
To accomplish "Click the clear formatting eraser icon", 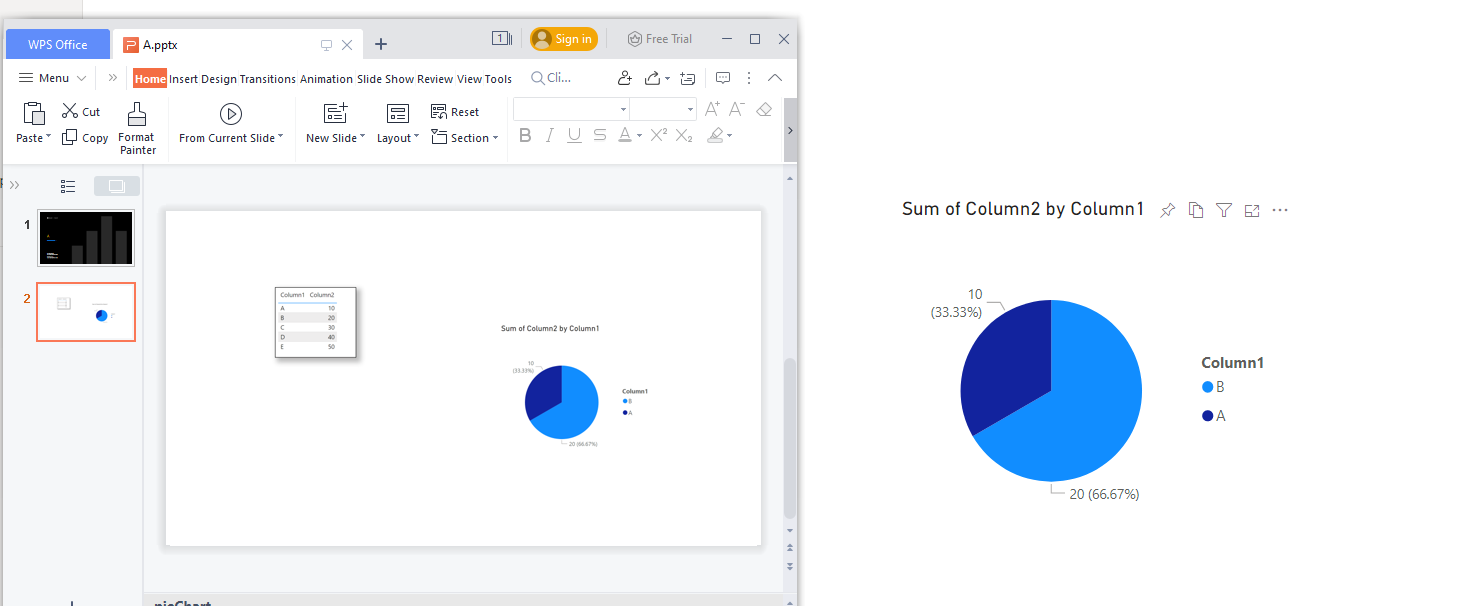I will pos(764,109).
